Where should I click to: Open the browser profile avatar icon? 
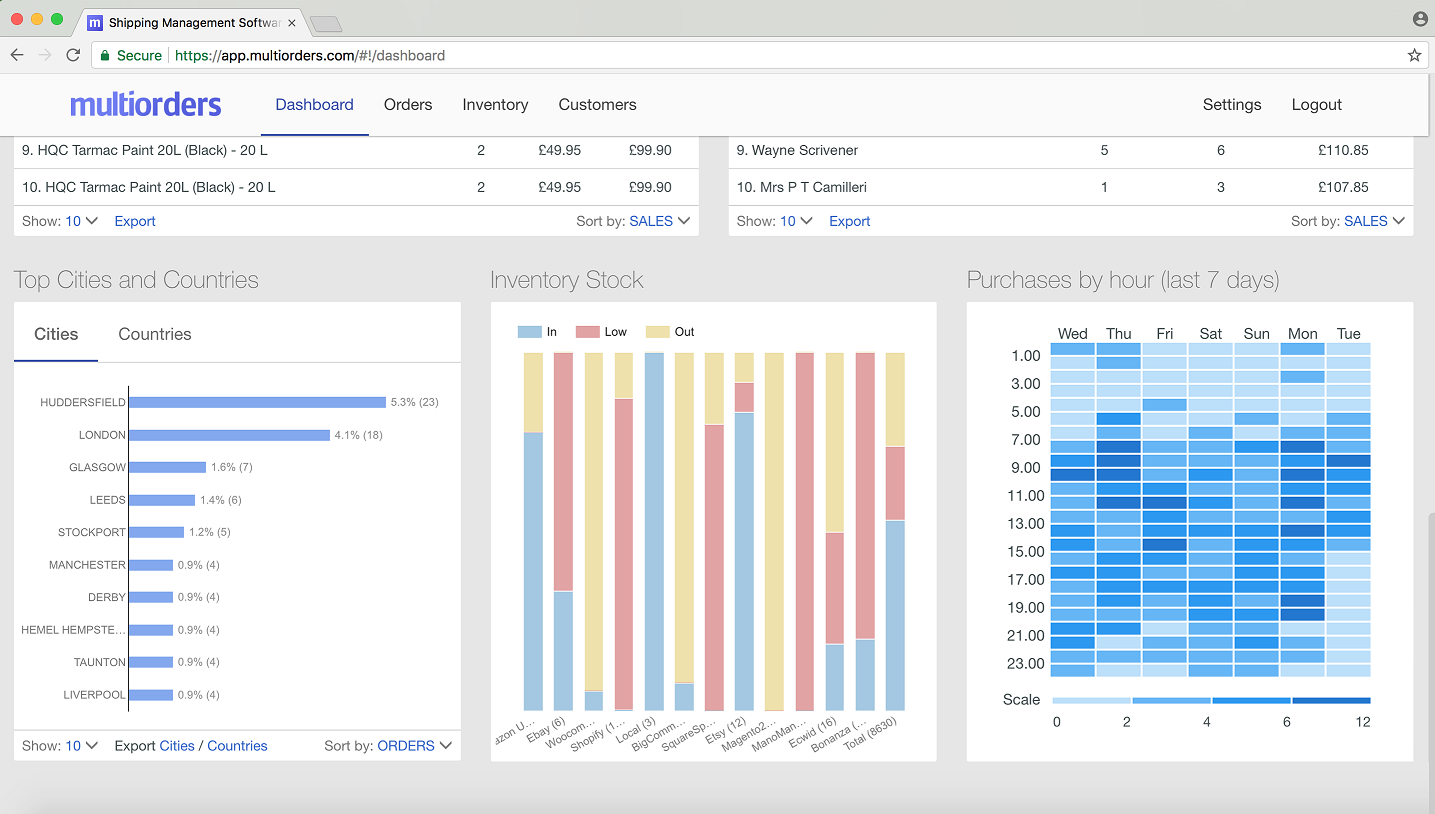[x=1421, y=17]
